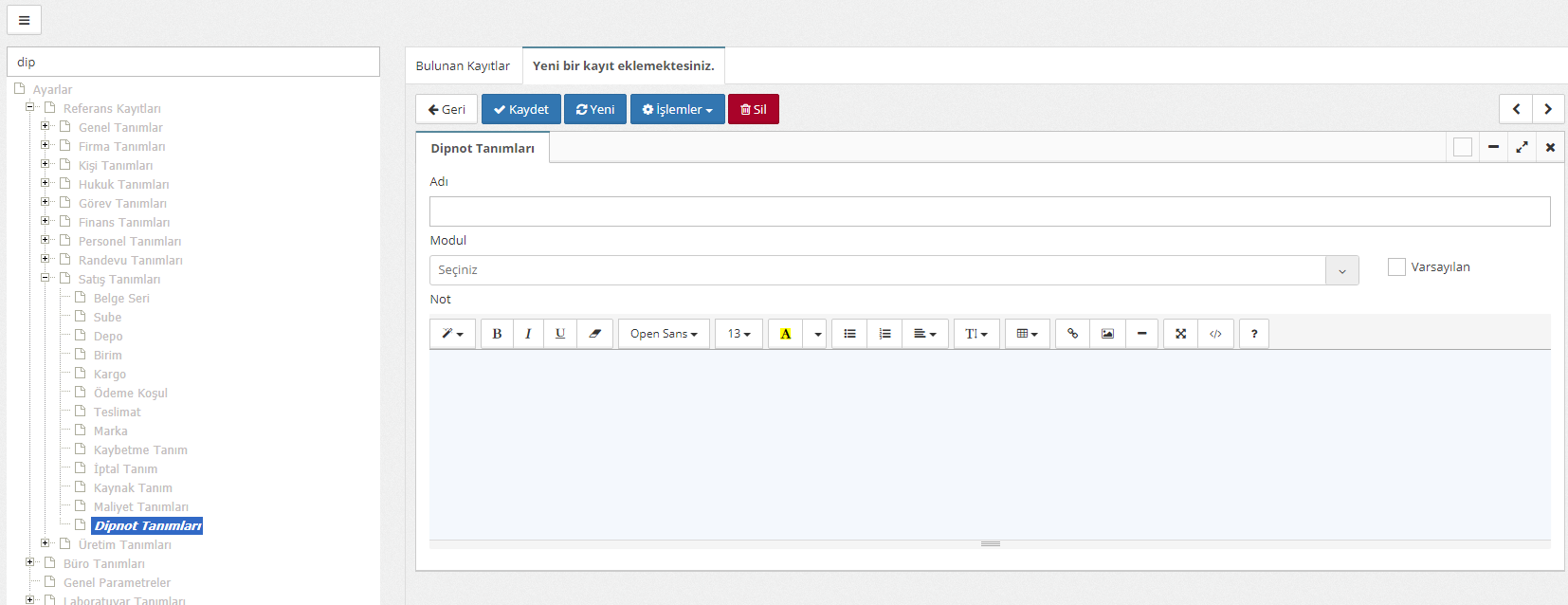Viewport: 1568px width, 605px height.
Task: Open editor full screen mode
Action: tap(1180, 334)
